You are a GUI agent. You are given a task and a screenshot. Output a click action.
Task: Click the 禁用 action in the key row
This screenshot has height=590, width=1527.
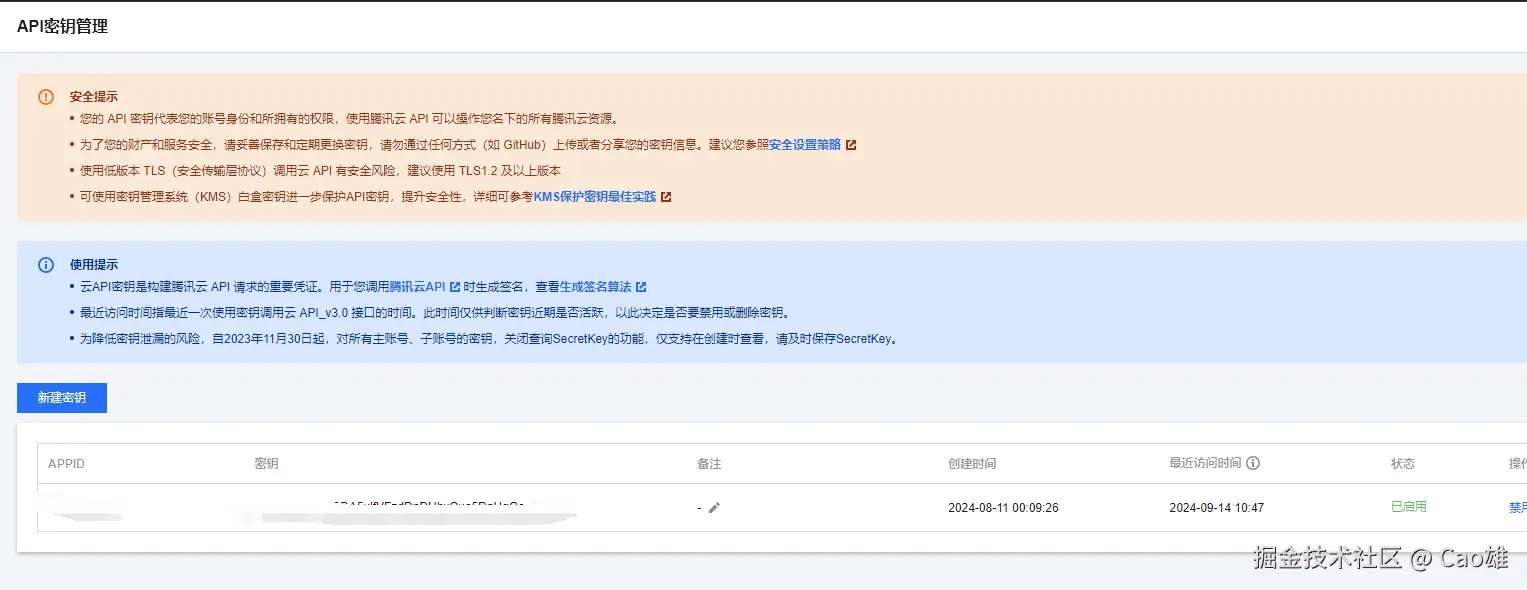[x=1518, y=508]
